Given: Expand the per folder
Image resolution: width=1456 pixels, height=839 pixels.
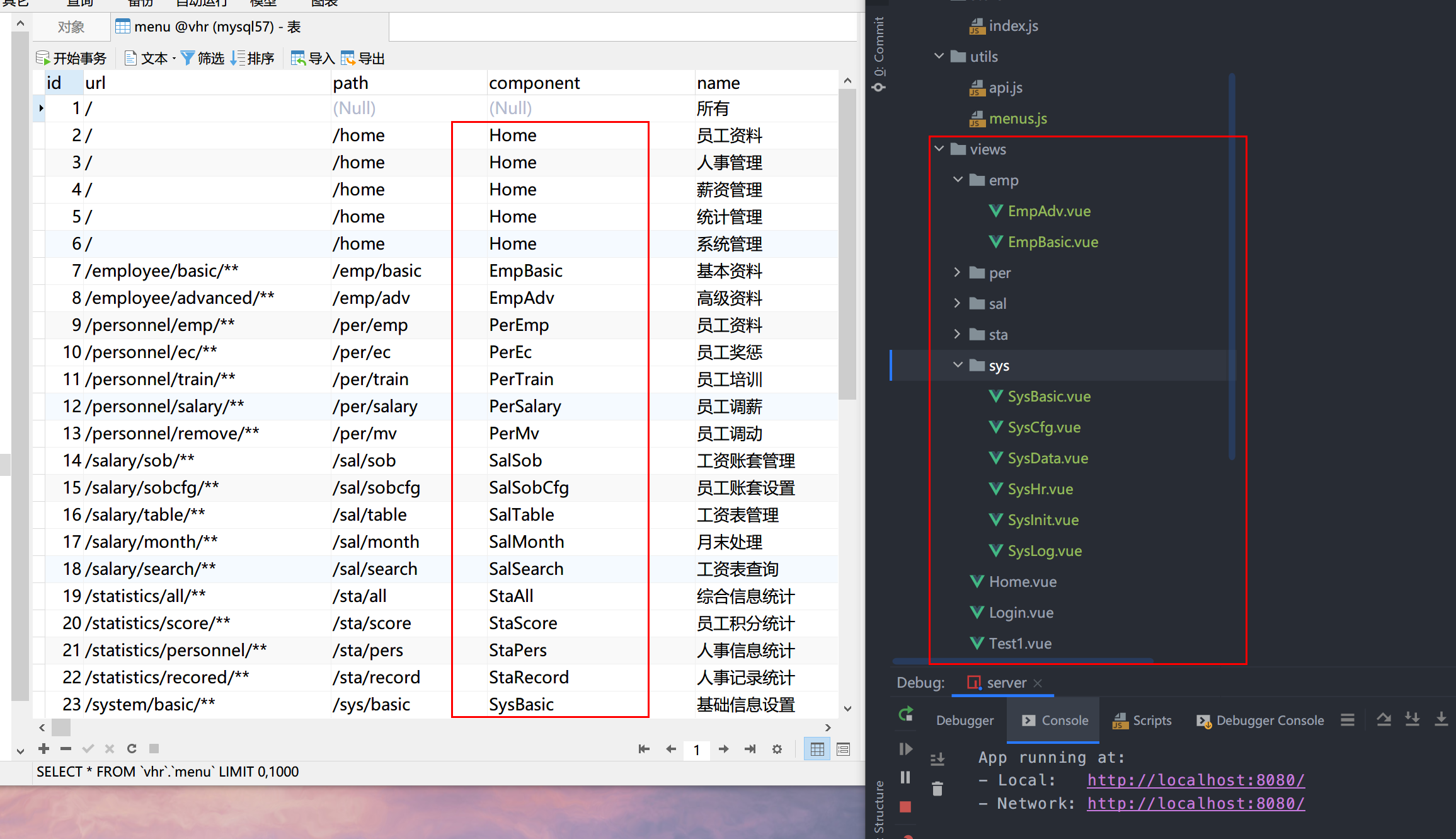Looking at the screenshot, I should (x=957, y=272).
